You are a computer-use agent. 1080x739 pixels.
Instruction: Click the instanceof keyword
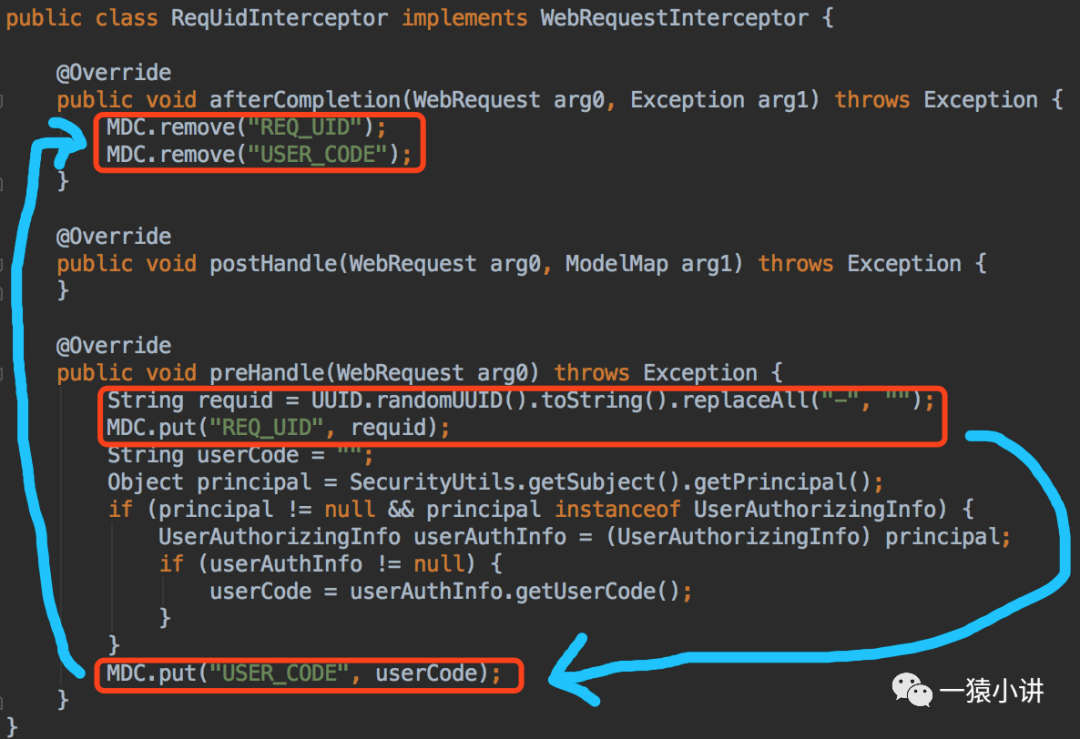click(x=617, y=509)
